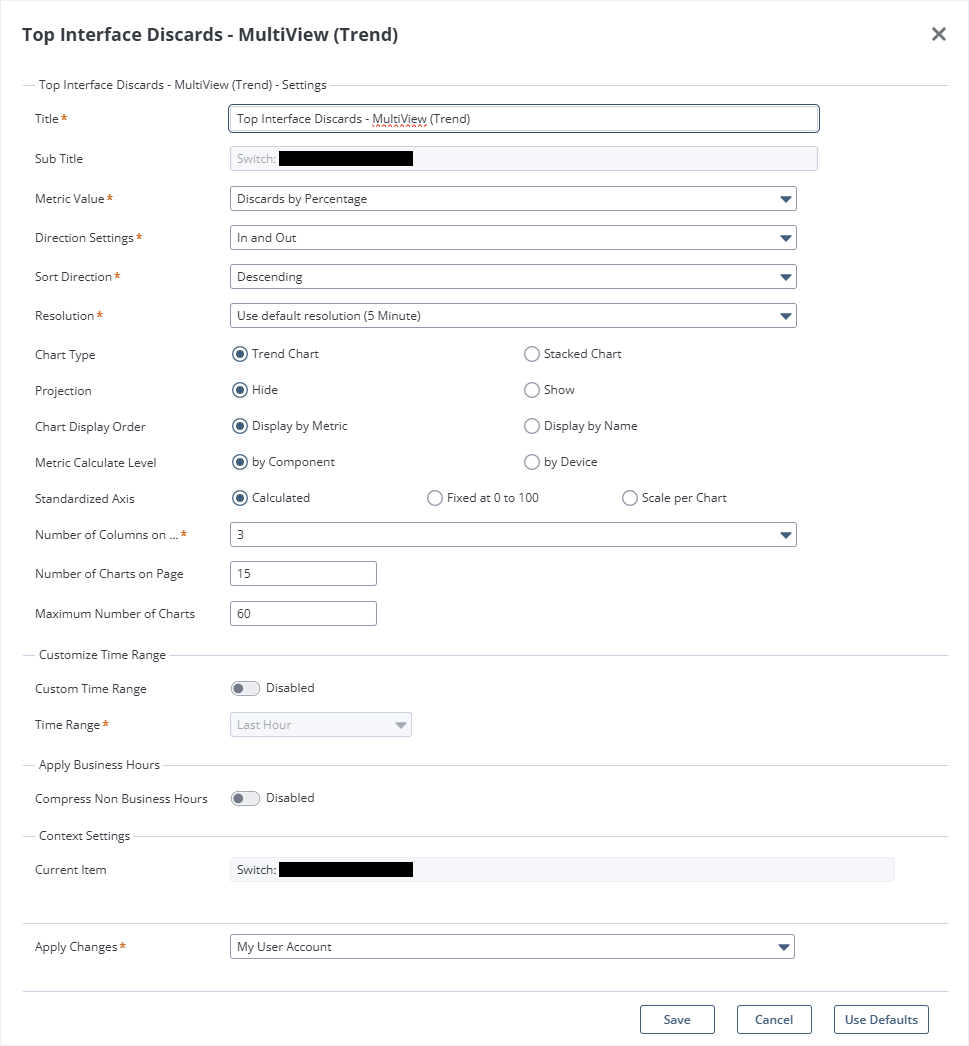The width and height of the screenshot is (969, 1046).
Task: Toggle Compress Non Business Hours switch
Action: 245,798
